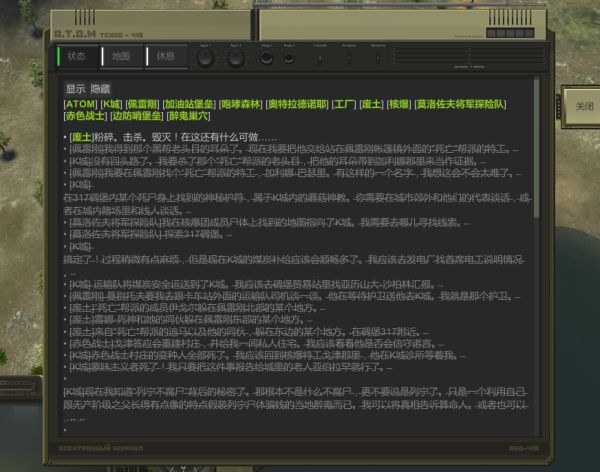Open the 休息 tab
This screenshot has height=472, width=600.
pos(167,57)
